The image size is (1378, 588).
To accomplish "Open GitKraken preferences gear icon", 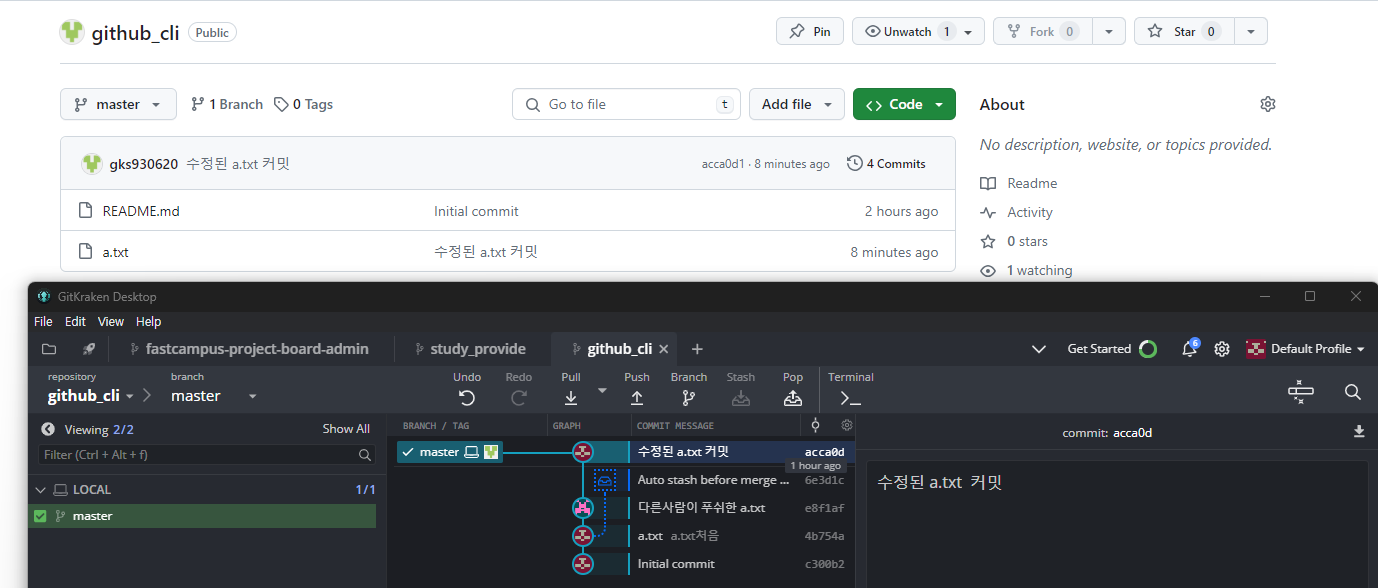I will [1222, 349].
